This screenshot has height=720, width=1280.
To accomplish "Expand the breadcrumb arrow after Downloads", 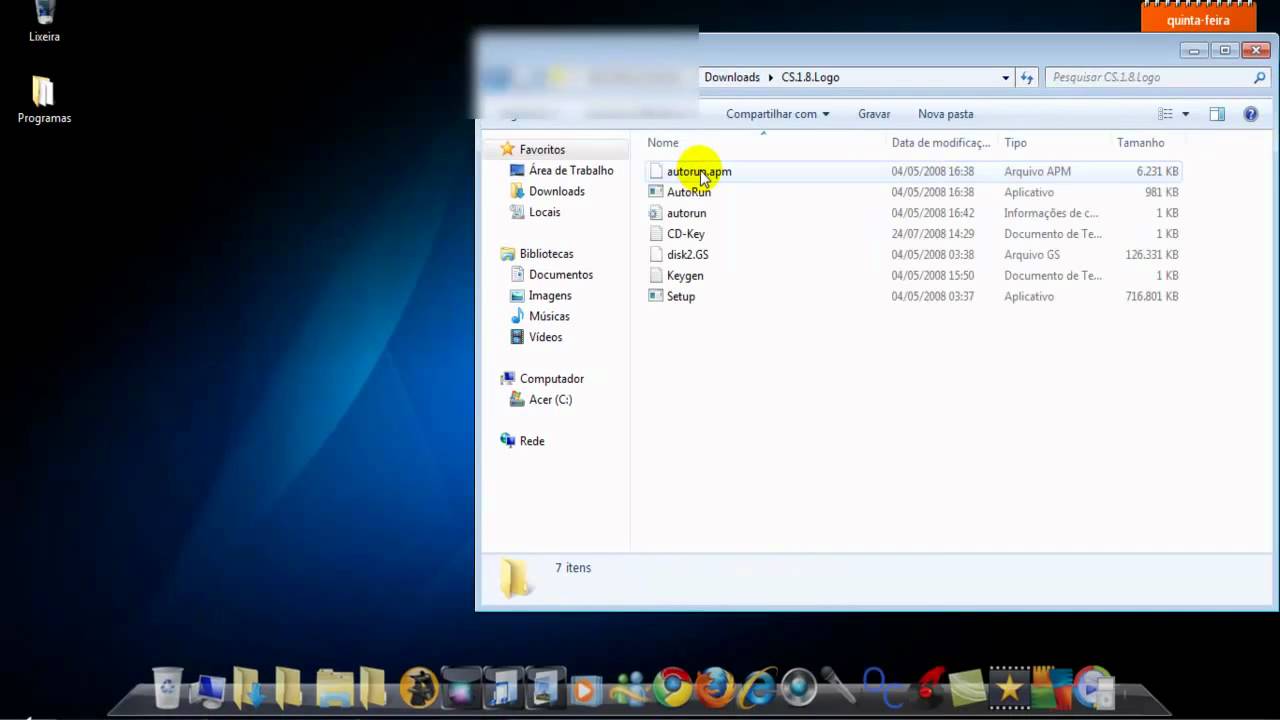I will pyautogui.click(x=770, y=77).
